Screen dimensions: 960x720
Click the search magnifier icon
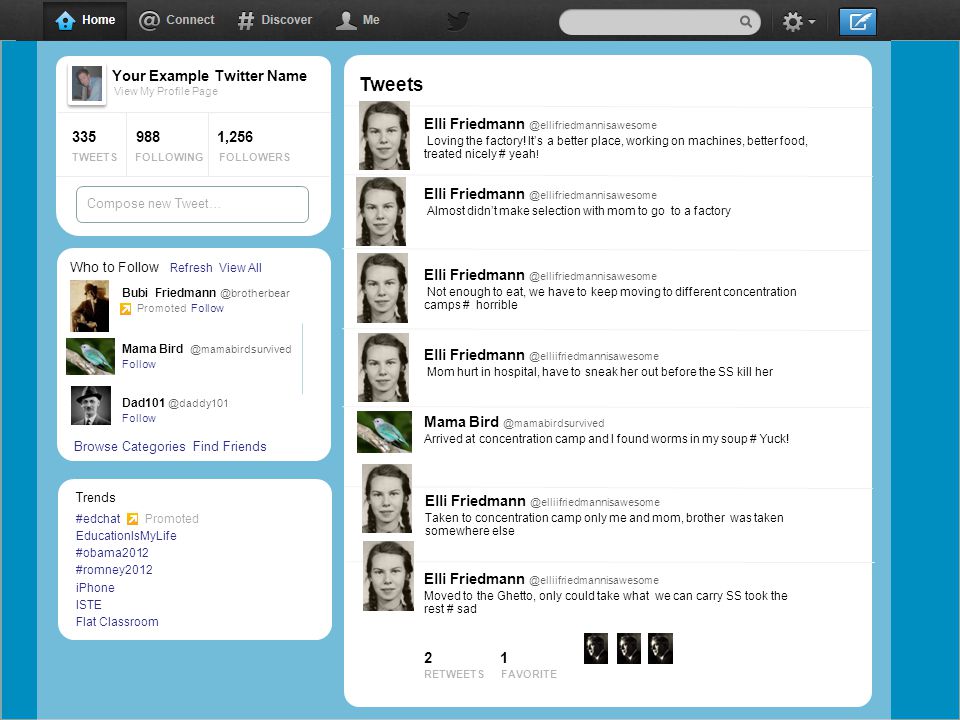(x=745, y=21)
